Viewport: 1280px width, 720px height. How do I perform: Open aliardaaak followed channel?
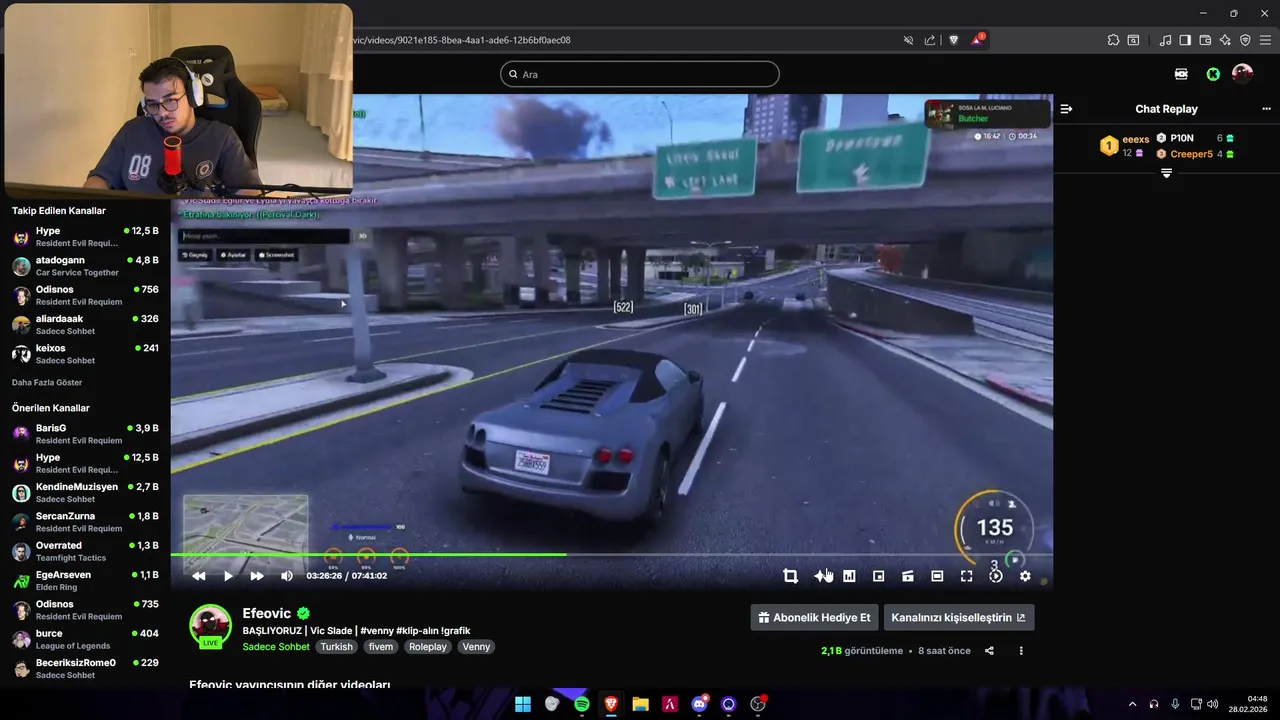pyautogui.click(x=85, y=325)
